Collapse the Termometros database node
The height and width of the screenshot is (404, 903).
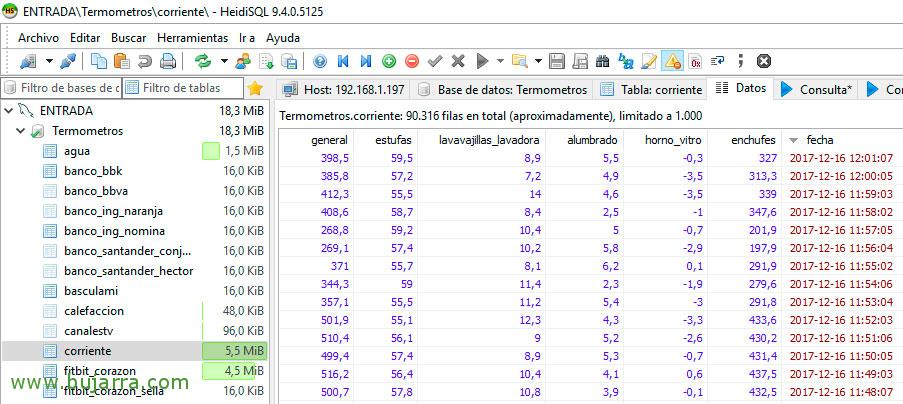pyautogui.click(x=22, y=131)
